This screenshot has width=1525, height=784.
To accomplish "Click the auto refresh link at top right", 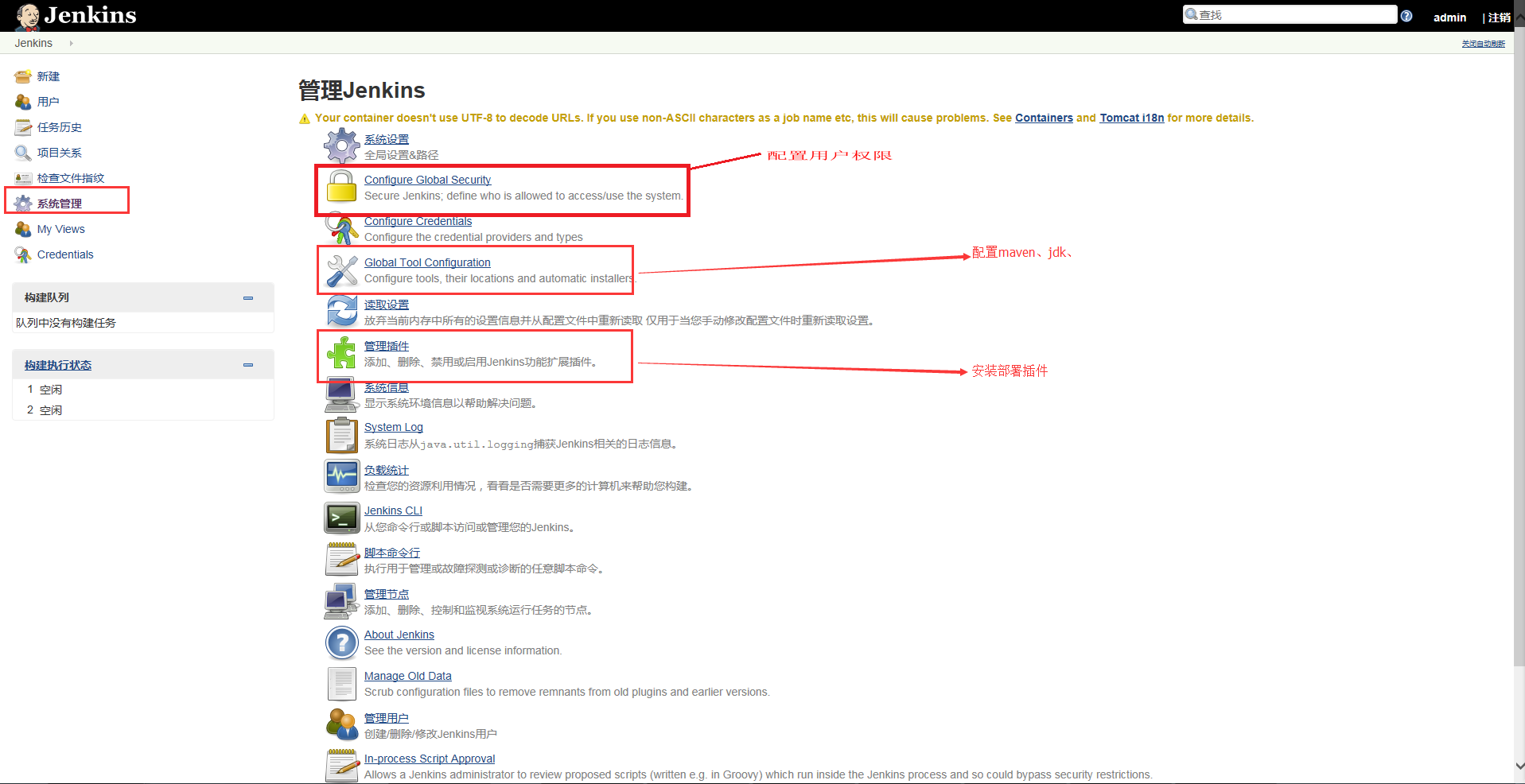I will [1483, 44].
